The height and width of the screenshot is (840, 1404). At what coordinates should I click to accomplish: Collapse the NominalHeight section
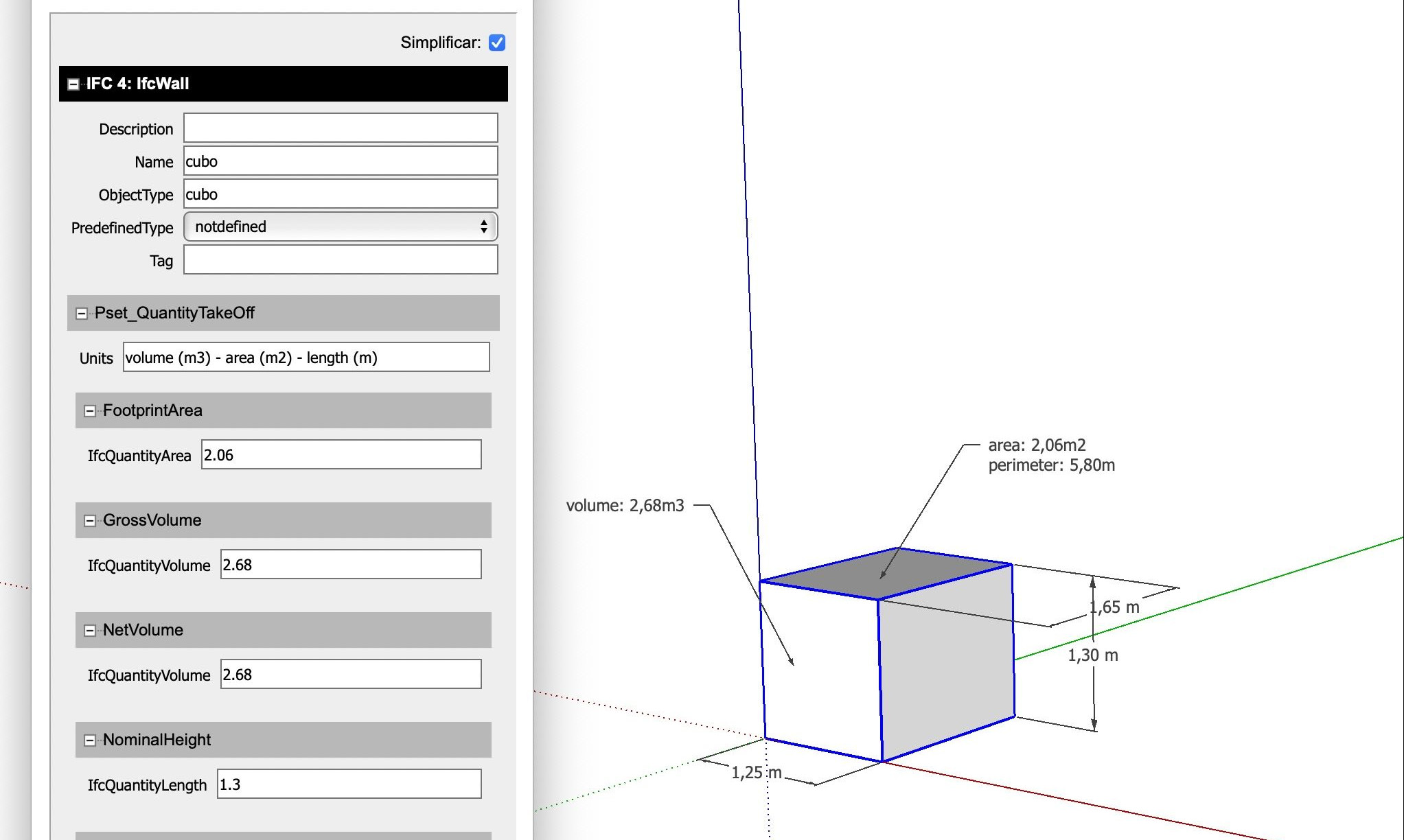click(x=89, y=740)
